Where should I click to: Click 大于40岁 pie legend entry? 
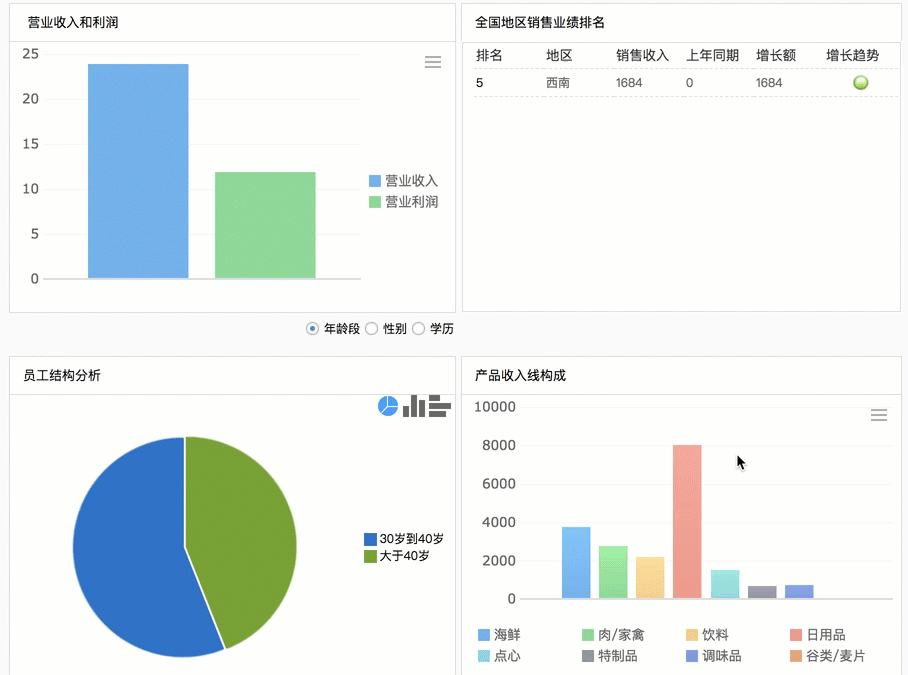397,556
